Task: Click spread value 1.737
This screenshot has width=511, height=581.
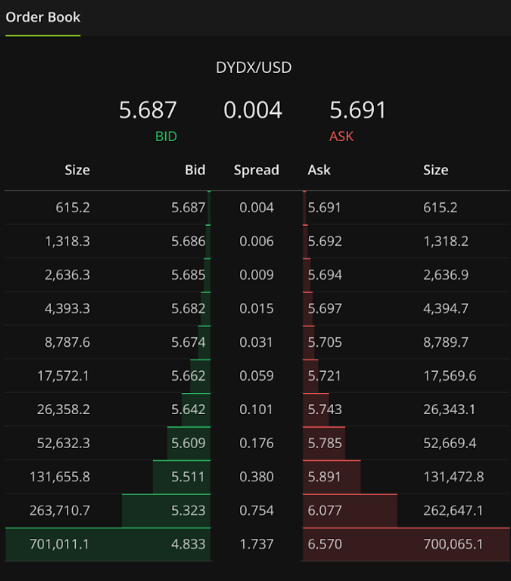Action: 256,544
